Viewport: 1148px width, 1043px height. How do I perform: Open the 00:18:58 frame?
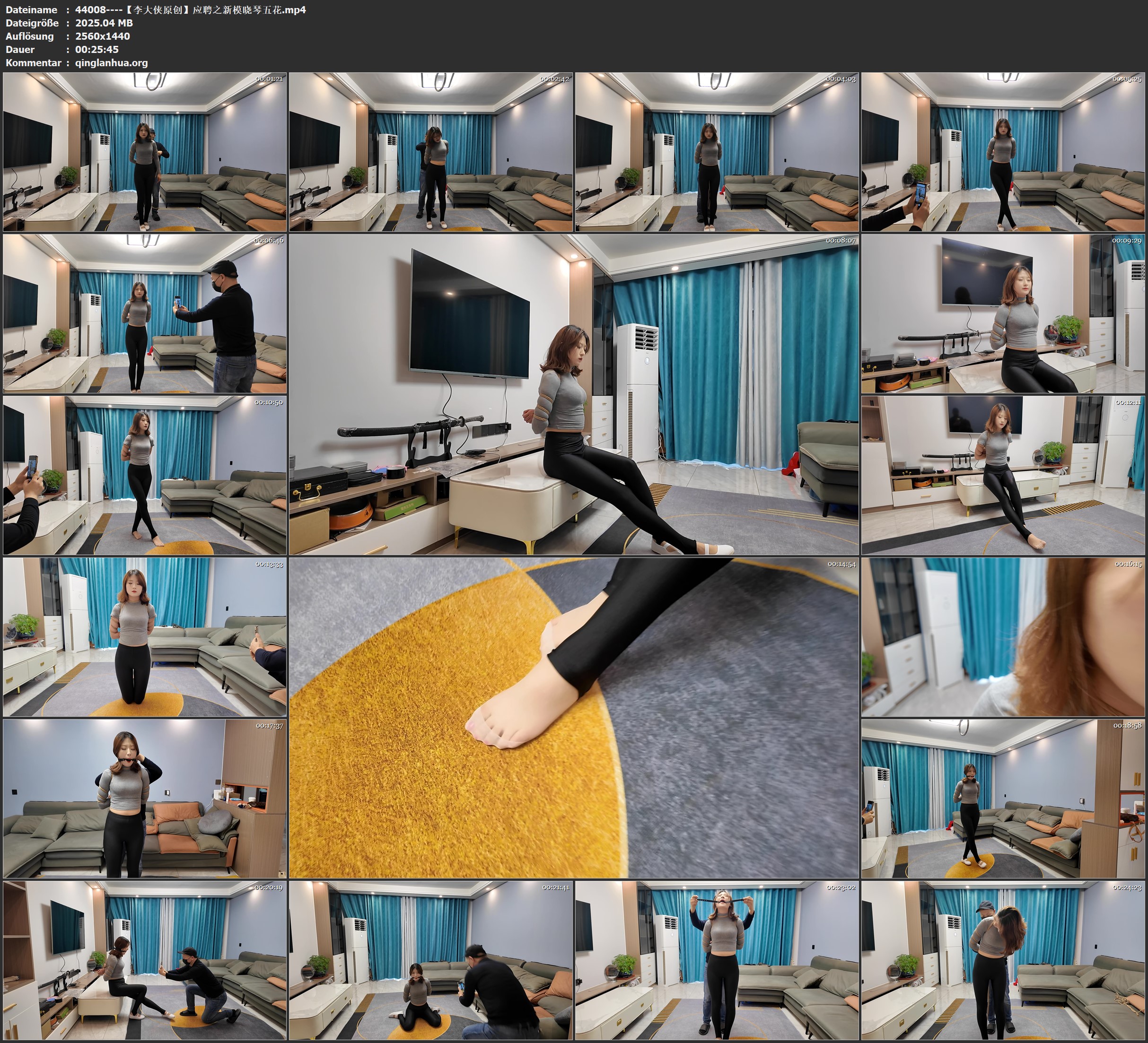coord(1003,798)
